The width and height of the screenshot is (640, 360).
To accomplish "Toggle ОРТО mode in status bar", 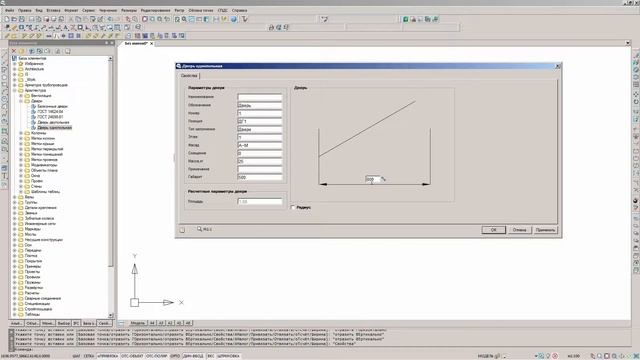I will coord(175,356).
